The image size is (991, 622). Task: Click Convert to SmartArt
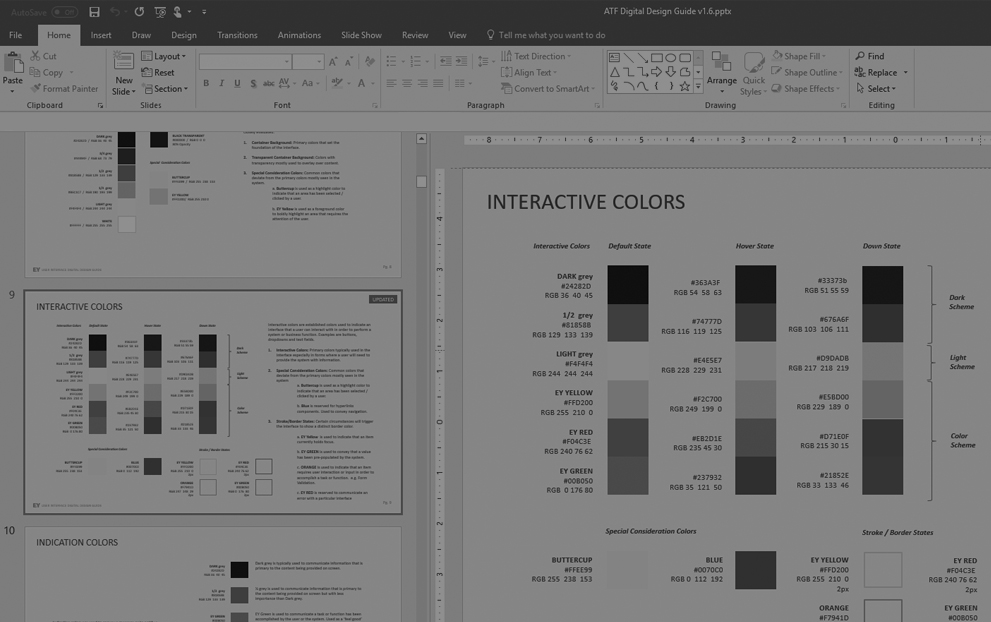[548, 88]
